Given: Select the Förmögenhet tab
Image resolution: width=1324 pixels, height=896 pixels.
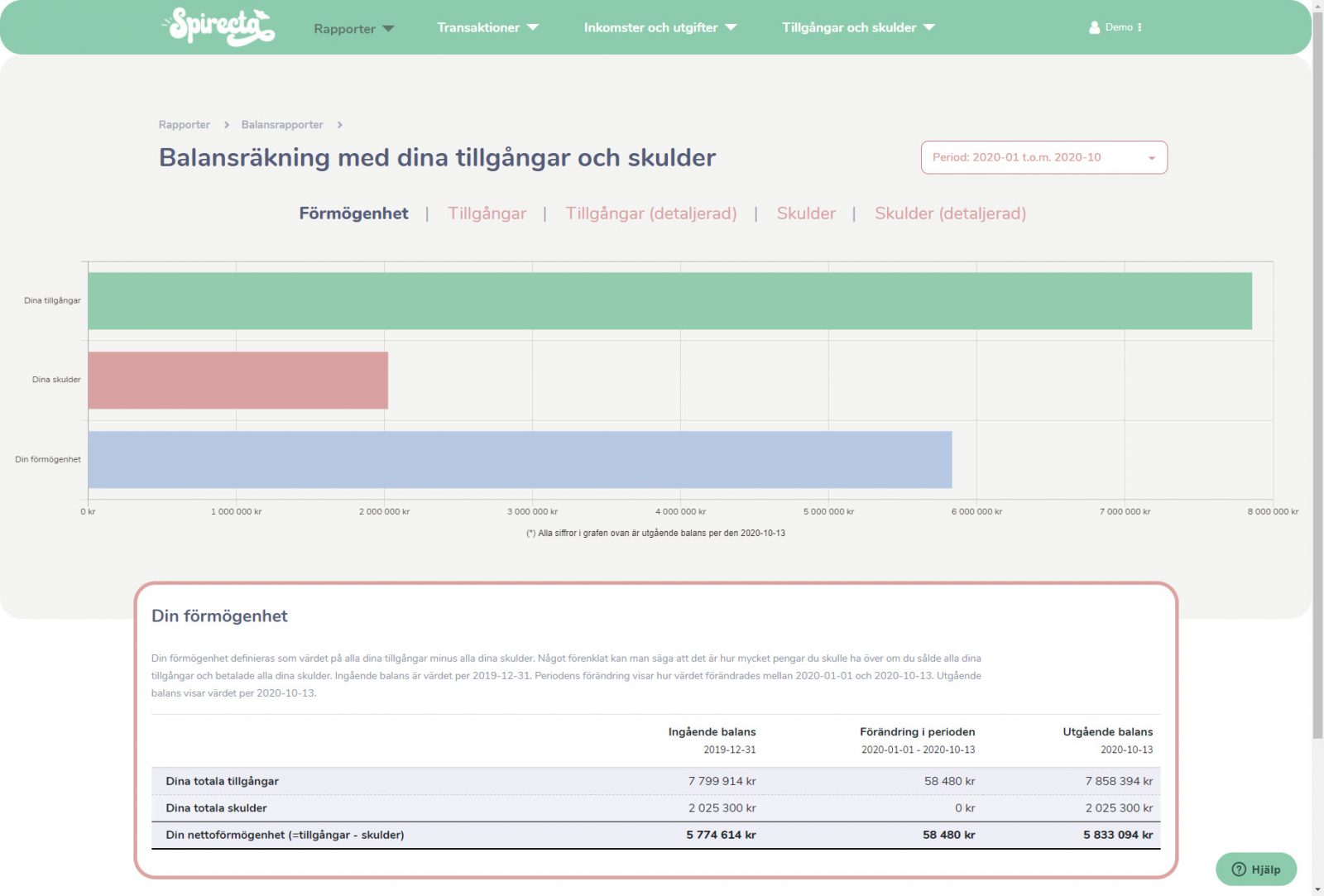Looking at the screenshot, I should (x=353, y=213).
